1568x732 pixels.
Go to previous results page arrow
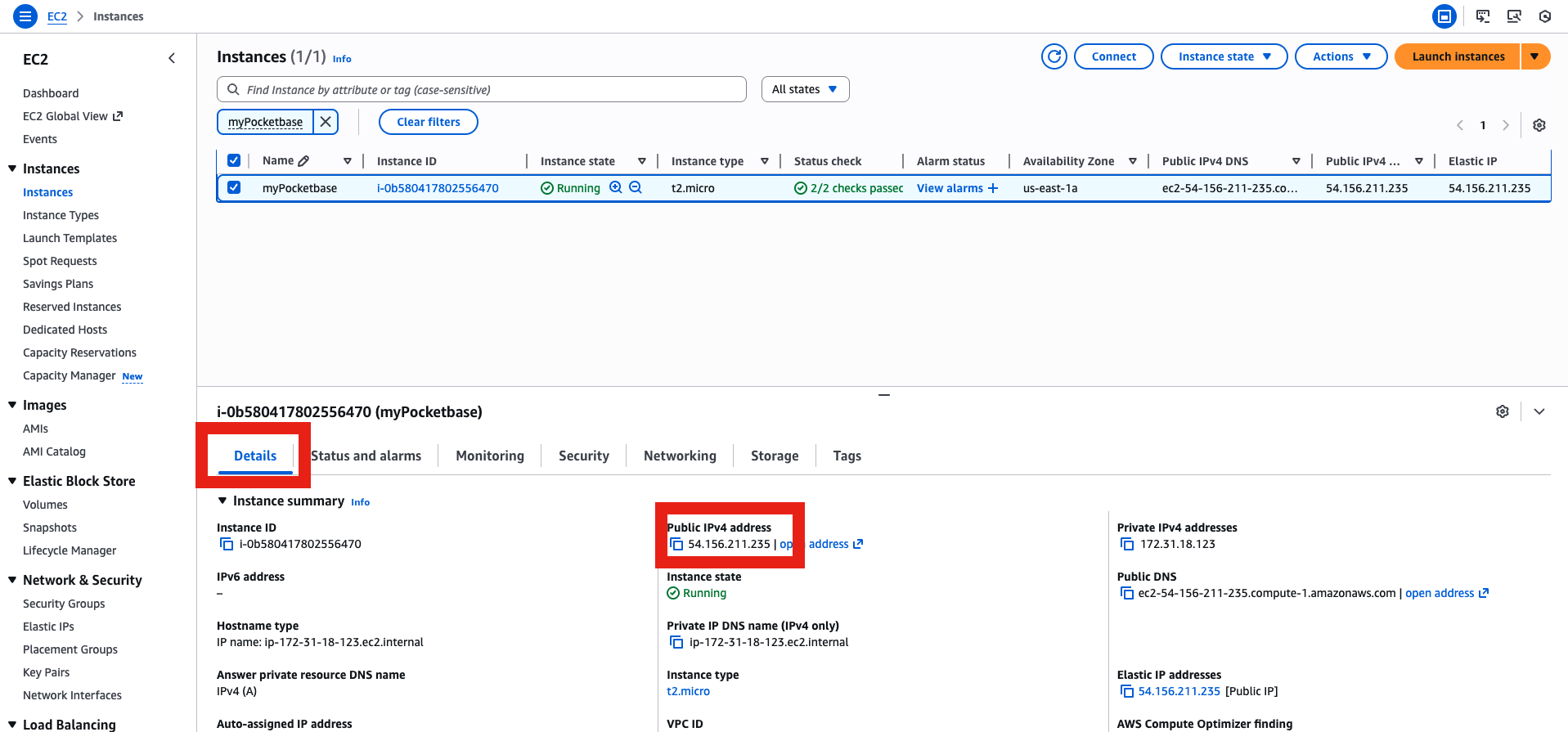click(x=1460, y=125)
